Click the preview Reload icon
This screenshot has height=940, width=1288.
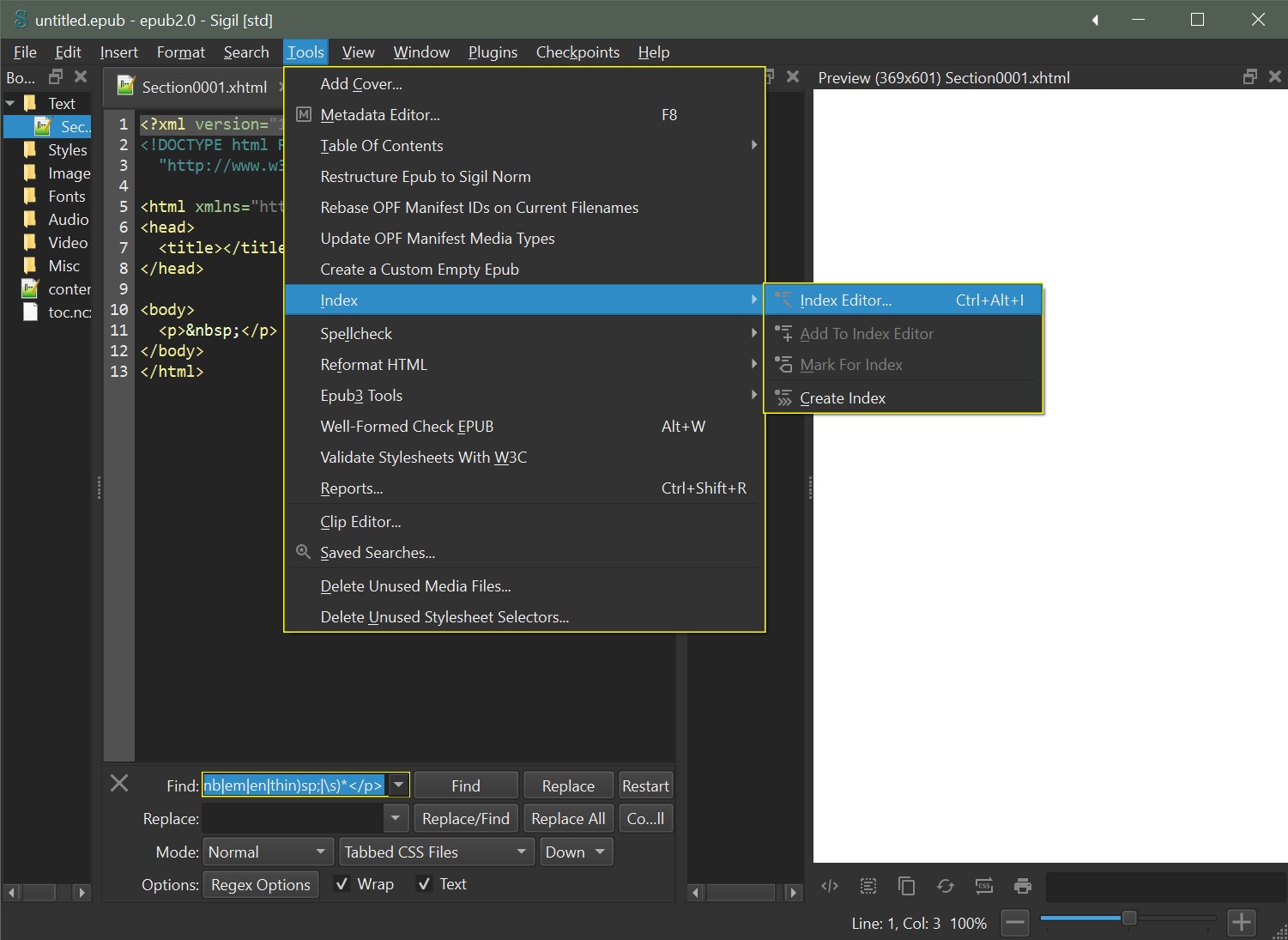point(945,886)
